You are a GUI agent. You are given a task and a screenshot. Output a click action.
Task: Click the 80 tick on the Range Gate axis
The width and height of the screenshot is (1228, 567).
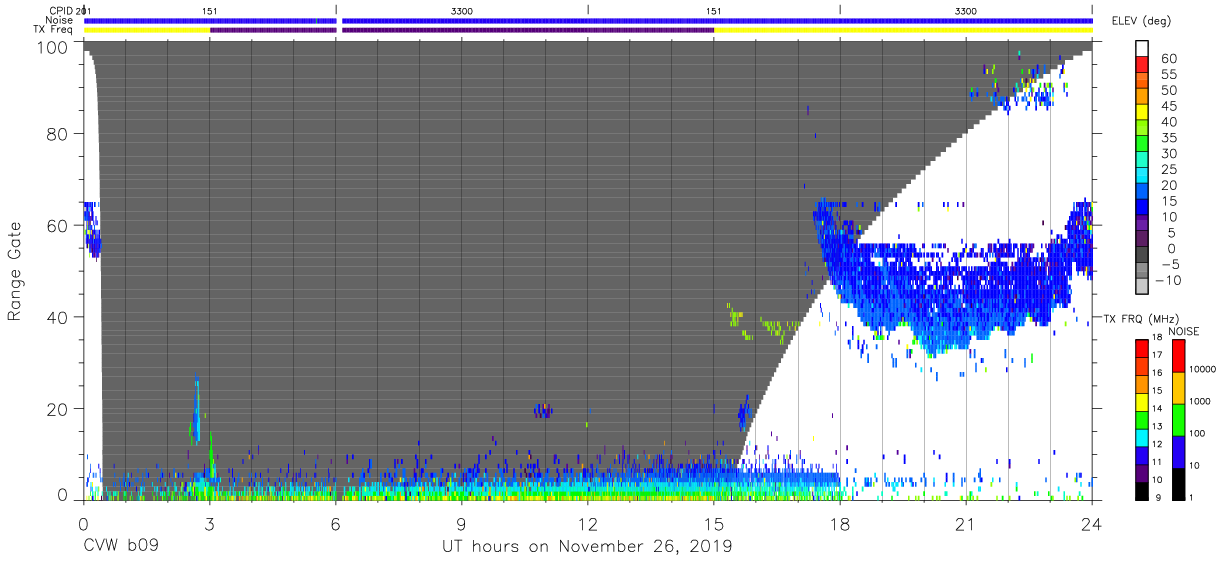(x=59, y=133)
